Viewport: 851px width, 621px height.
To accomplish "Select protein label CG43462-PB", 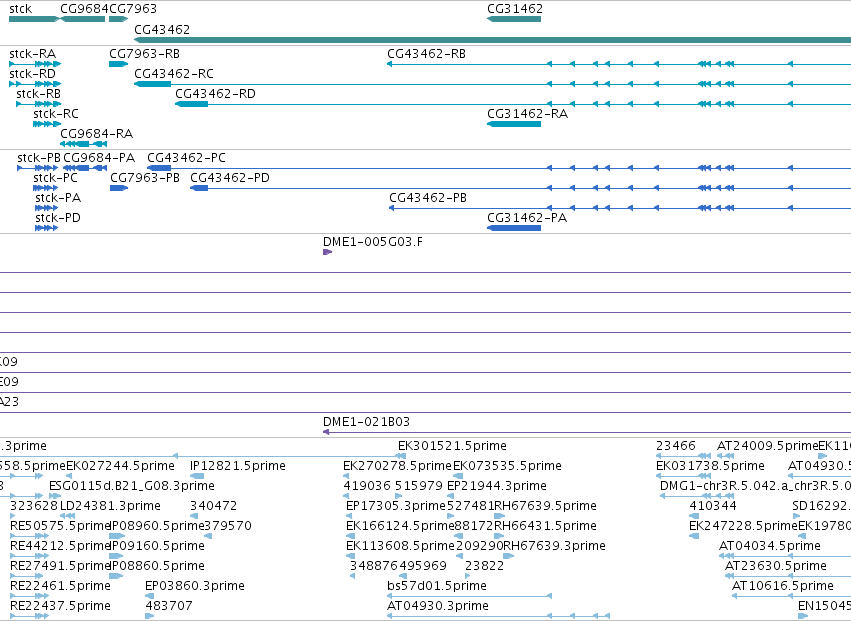I will [x=428, y=198].
